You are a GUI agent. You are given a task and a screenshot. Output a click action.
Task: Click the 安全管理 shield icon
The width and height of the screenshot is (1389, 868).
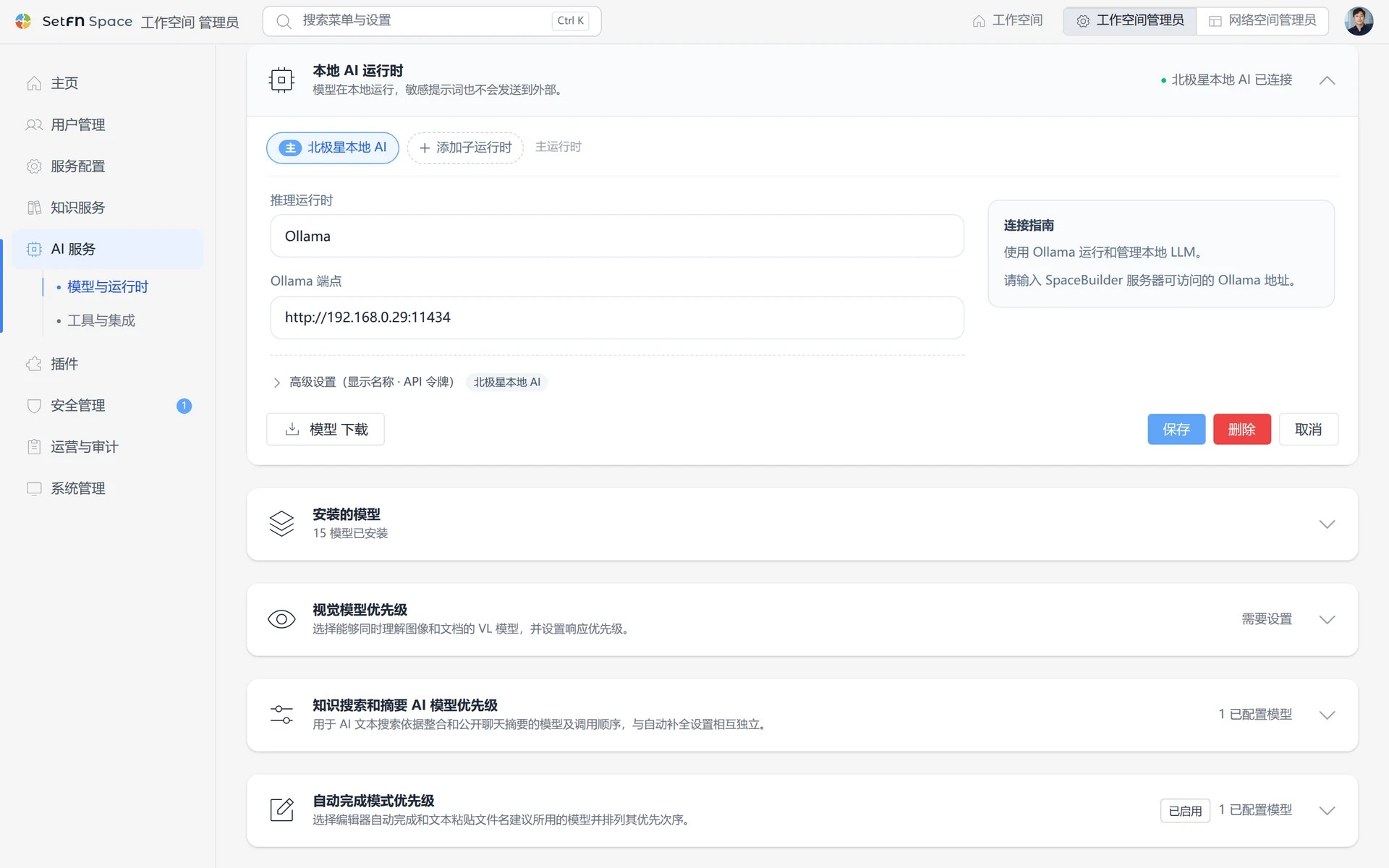(x=34, y=406)
